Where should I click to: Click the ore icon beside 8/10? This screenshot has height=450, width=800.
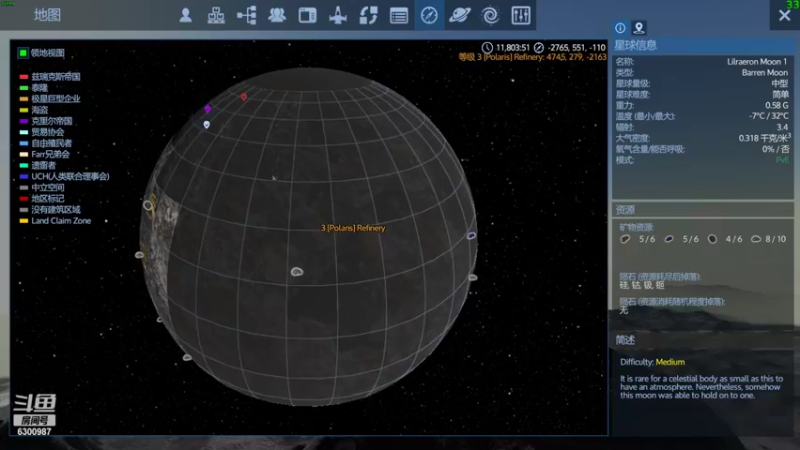(x=756, y=239)
